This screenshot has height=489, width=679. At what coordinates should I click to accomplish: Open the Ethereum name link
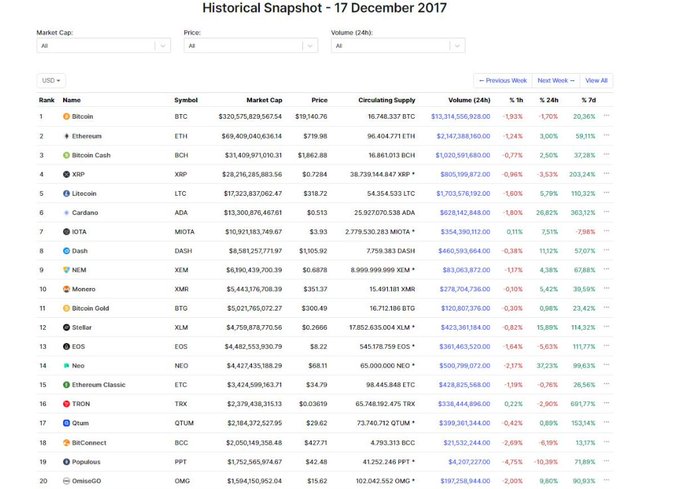tap(87, 136)
